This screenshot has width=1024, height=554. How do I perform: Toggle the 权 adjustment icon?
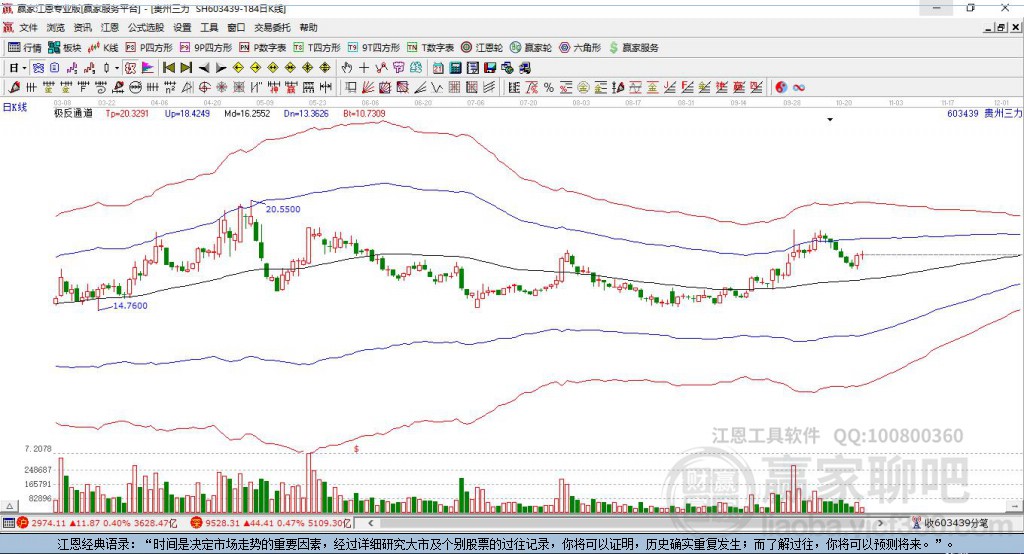coord(130,68)
